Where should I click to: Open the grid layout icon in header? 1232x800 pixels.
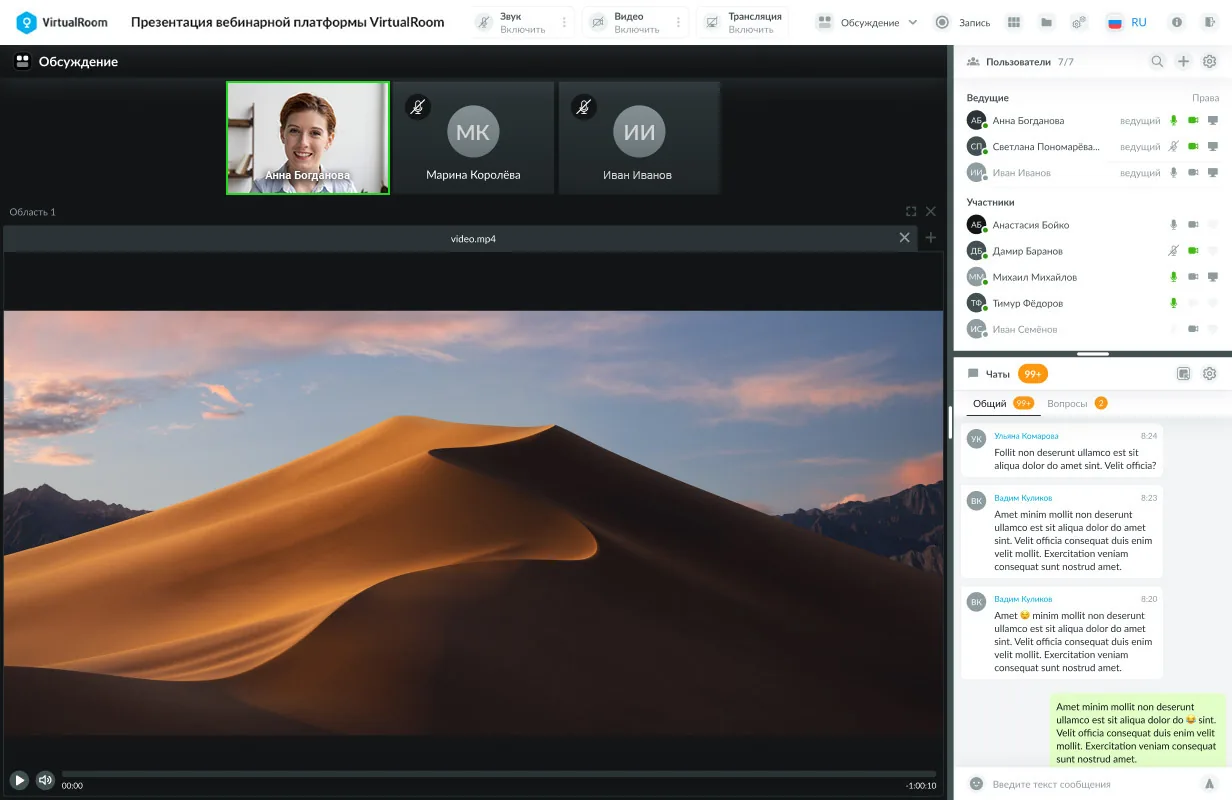(1013, 22)
